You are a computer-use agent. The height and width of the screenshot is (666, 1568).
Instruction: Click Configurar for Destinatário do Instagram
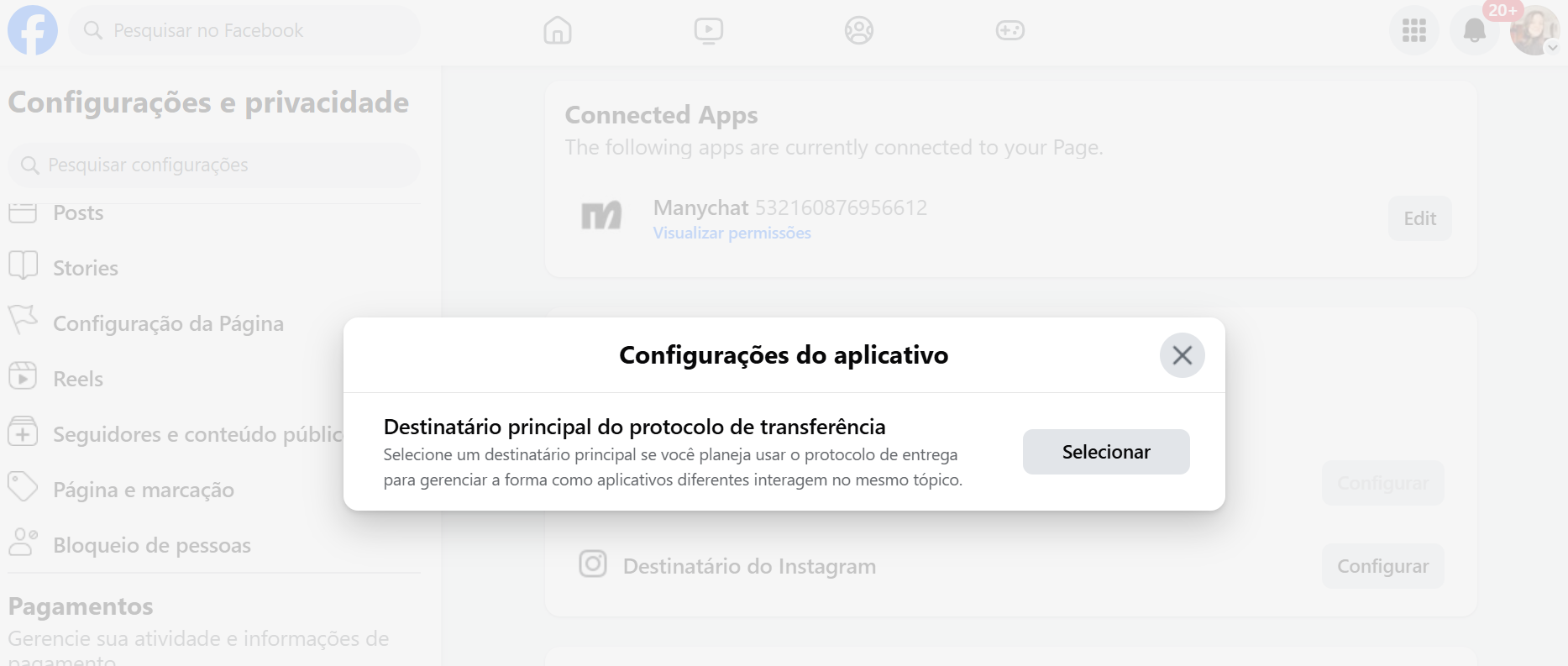point(1383,566)
